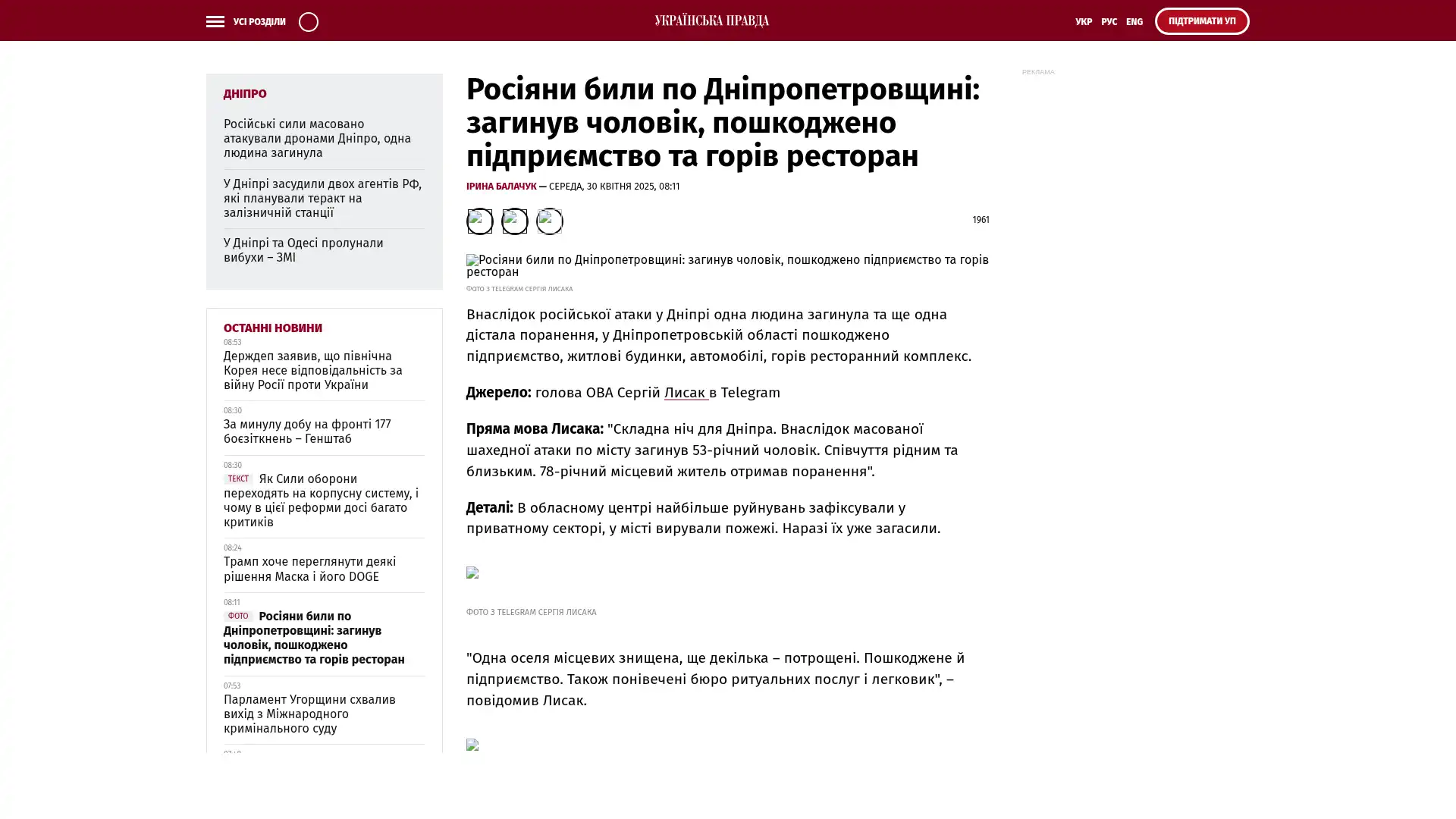This screenshot has width=1456, height=819.
Task: Expand УСІ РОЗДІЛИ sections menu
Action: coord(259,22)
